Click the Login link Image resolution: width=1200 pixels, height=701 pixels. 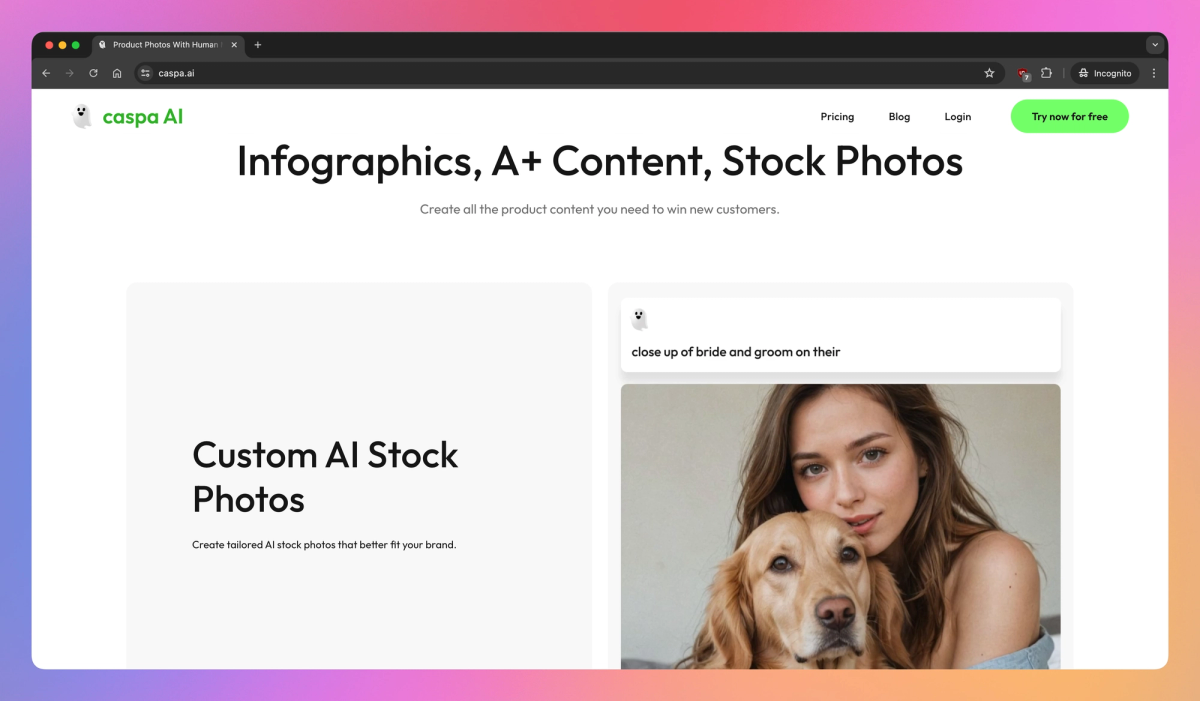[957, 117]
